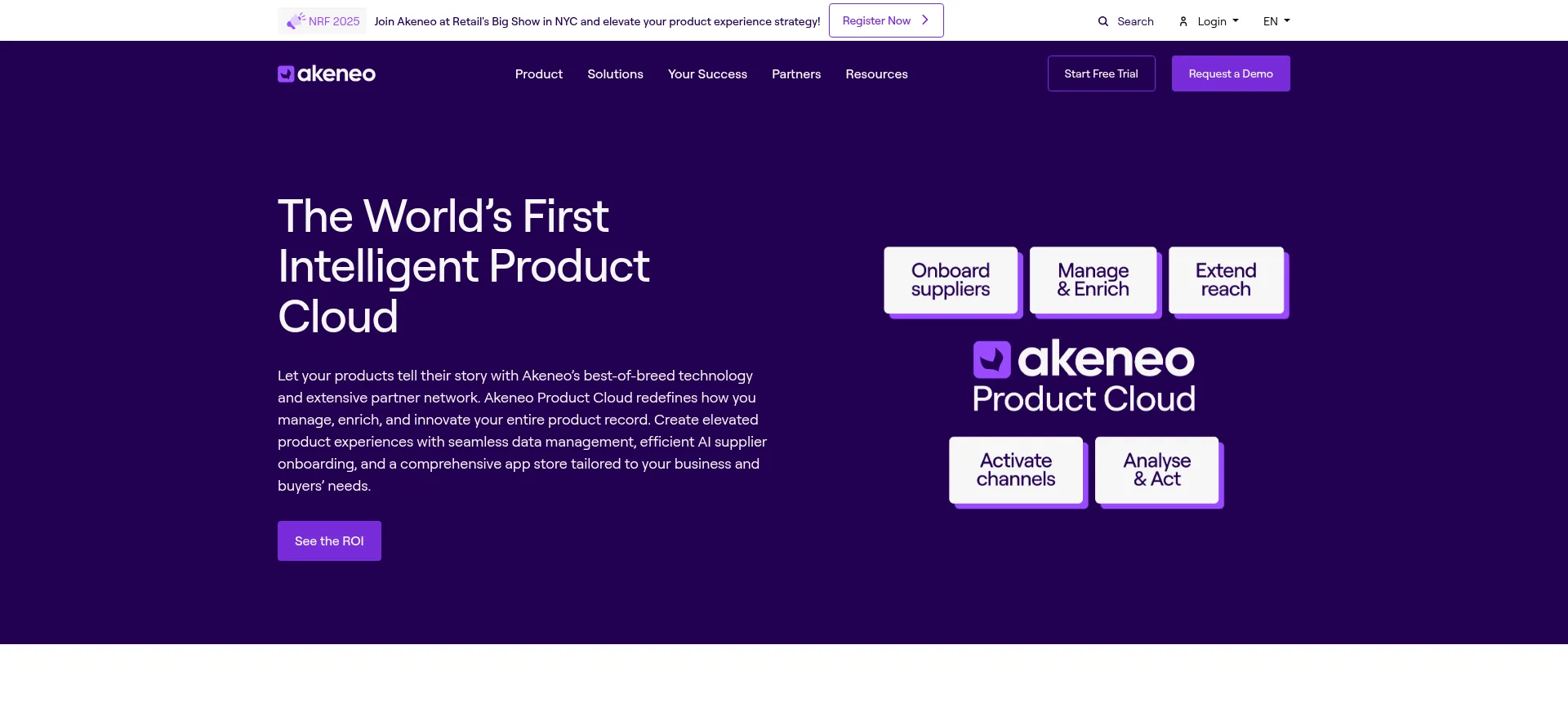
Task: Click the user profile icon beside Login
Action: pyautogui.click(x=1183, y=21)
